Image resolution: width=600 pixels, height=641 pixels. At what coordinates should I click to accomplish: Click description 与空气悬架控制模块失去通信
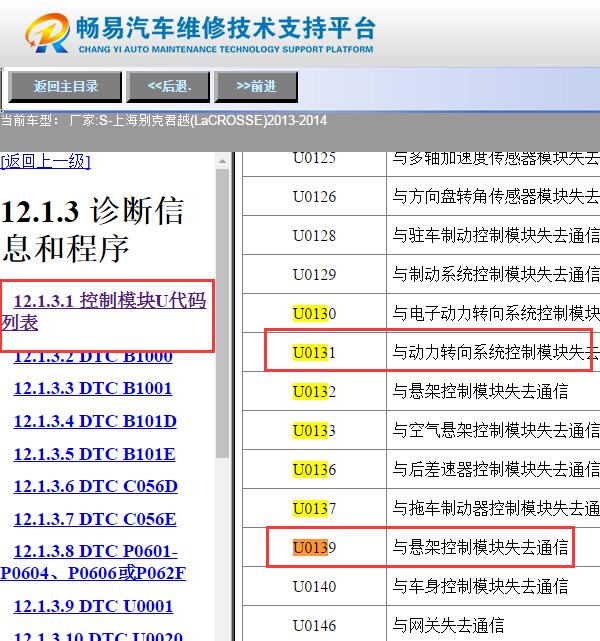(496, 430)
